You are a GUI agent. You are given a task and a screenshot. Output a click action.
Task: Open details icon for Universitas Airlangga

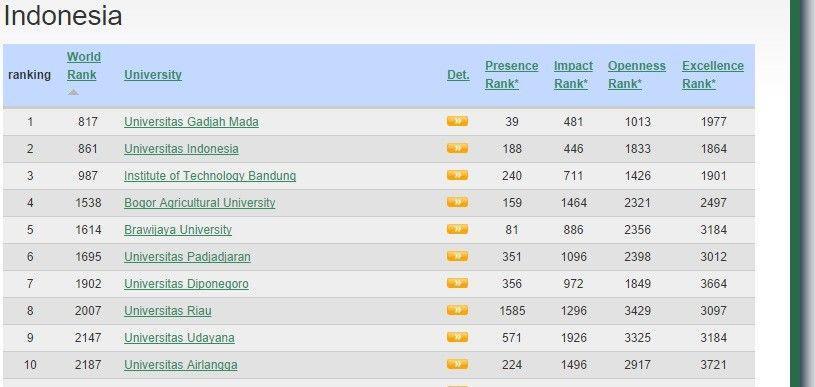click(457, 364)
